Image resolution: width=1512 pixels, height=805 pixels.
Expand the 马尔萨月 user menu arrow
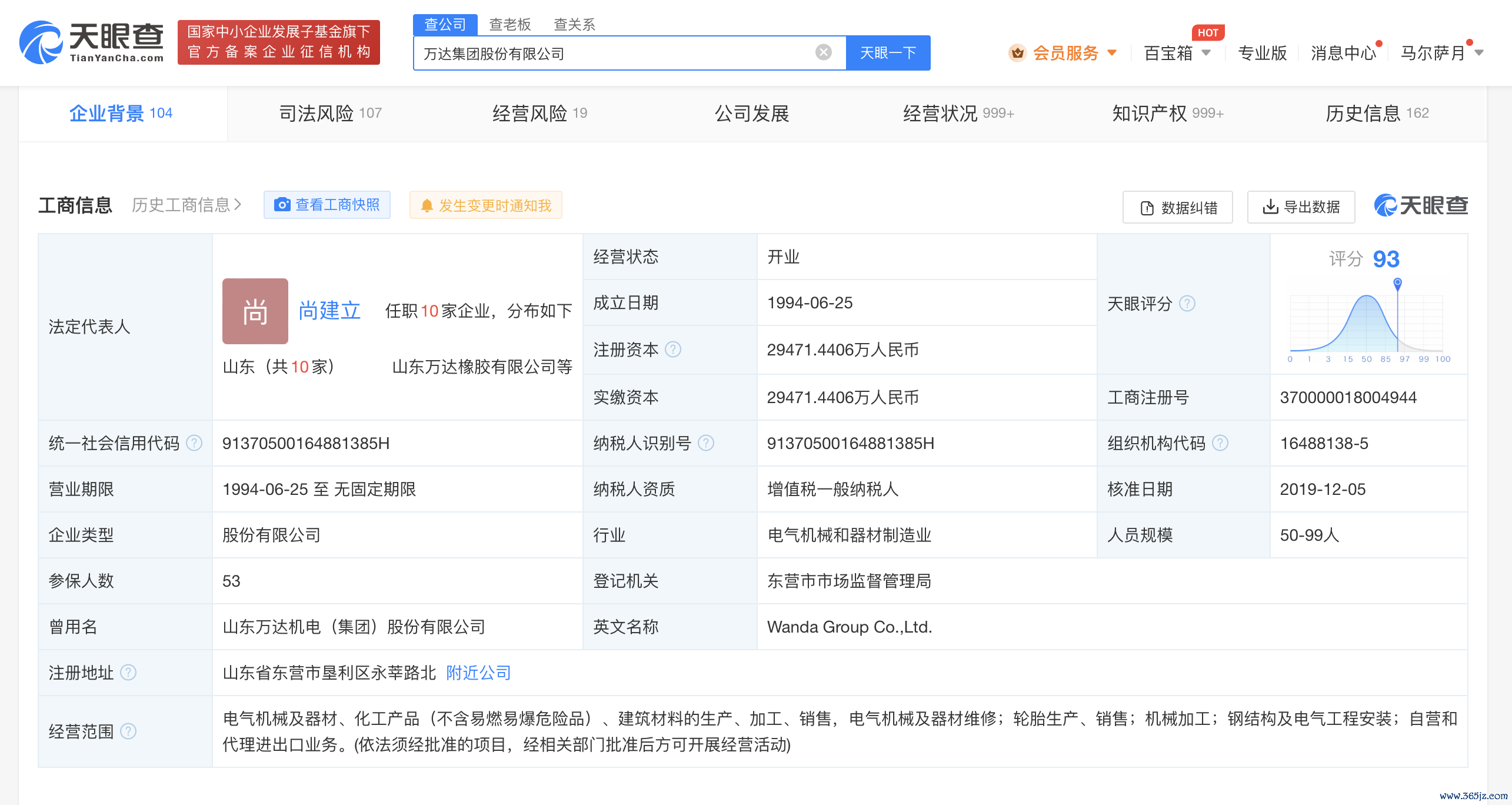[x=1479, y=53]
